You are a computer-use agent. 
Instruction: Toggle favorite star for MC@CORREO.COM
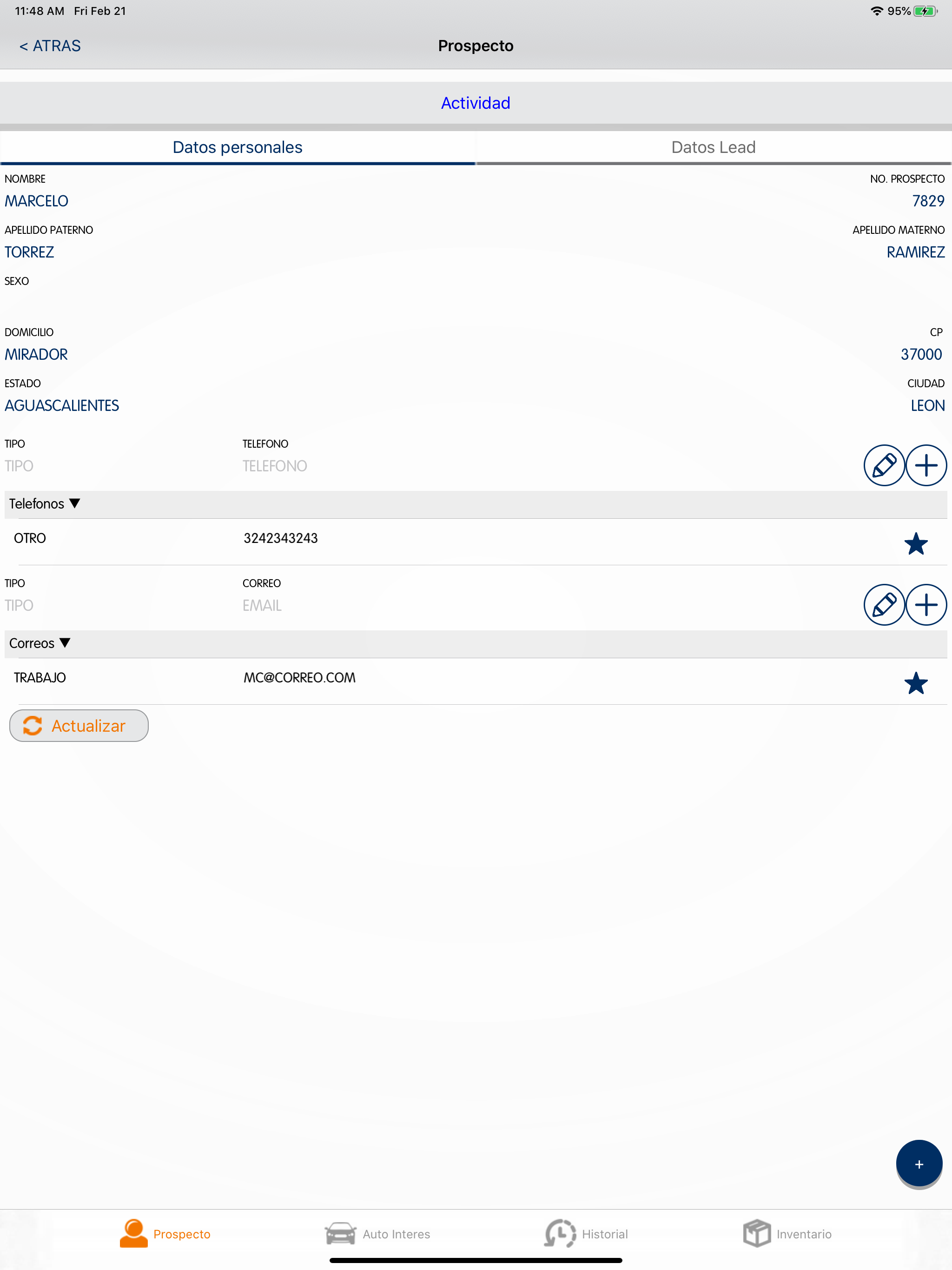pos(916,683)
